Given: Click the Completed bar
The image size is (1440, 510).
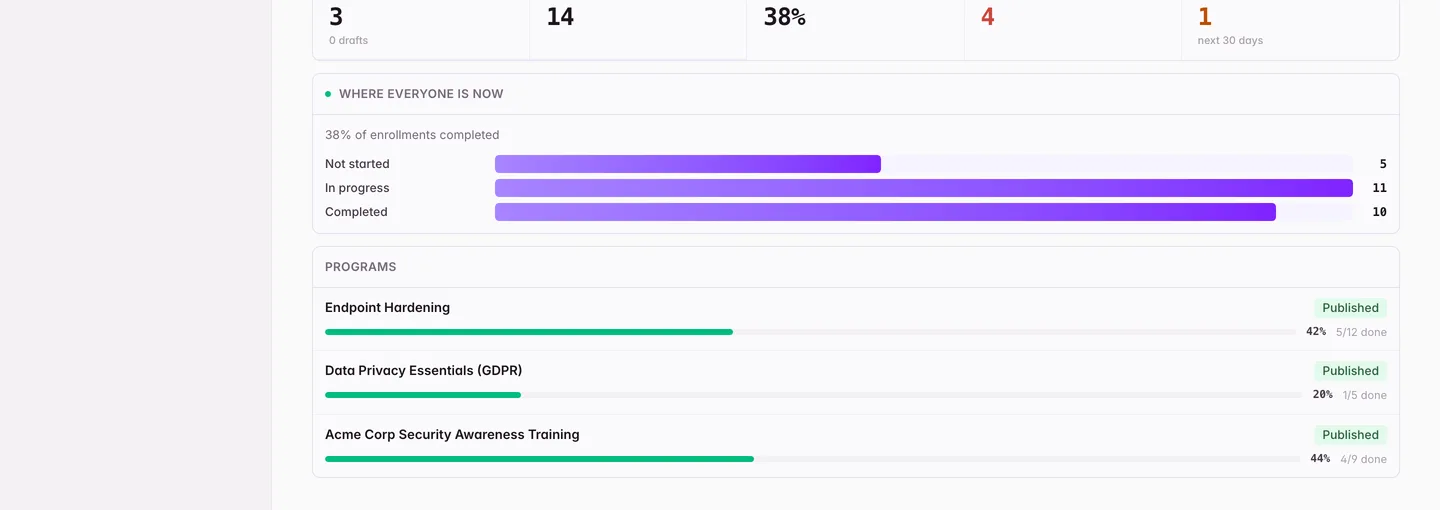Looking at the screenshot, I should pyautogui.click(x=885, y=212).
